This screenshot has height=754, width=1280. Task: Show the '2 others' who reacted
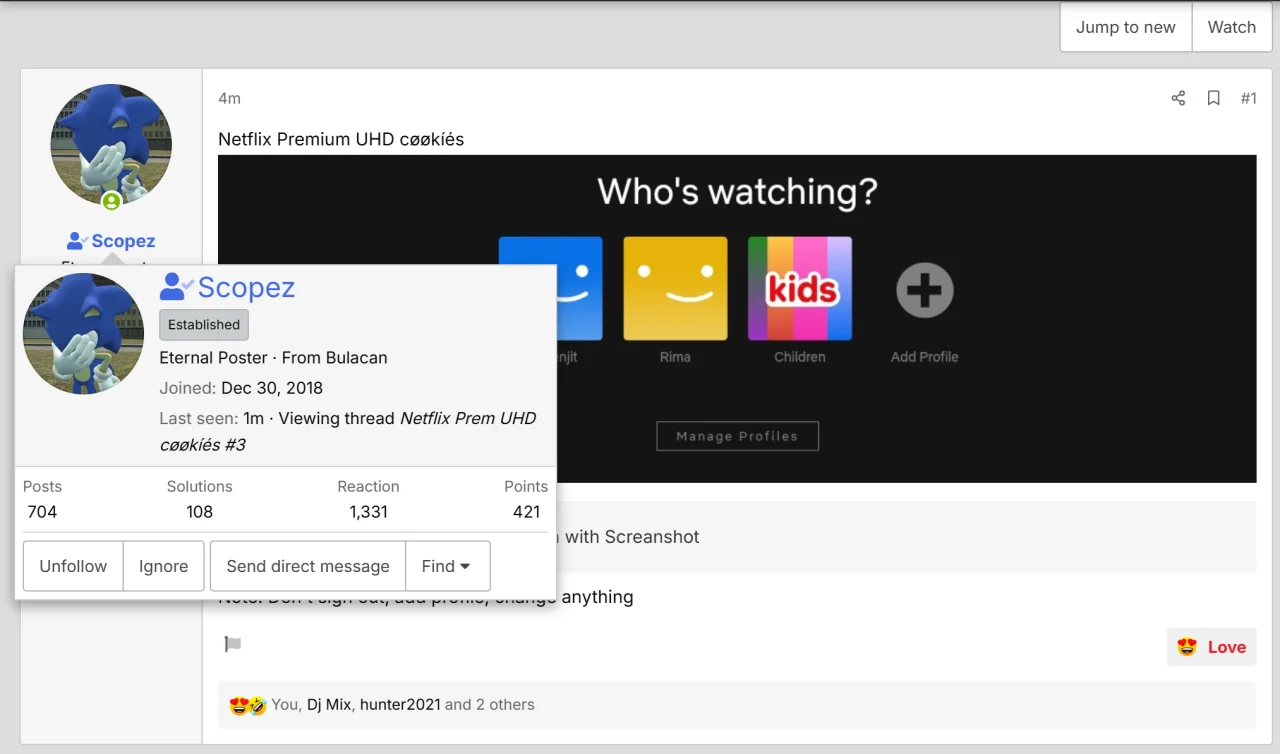click(x=505, y=704)
